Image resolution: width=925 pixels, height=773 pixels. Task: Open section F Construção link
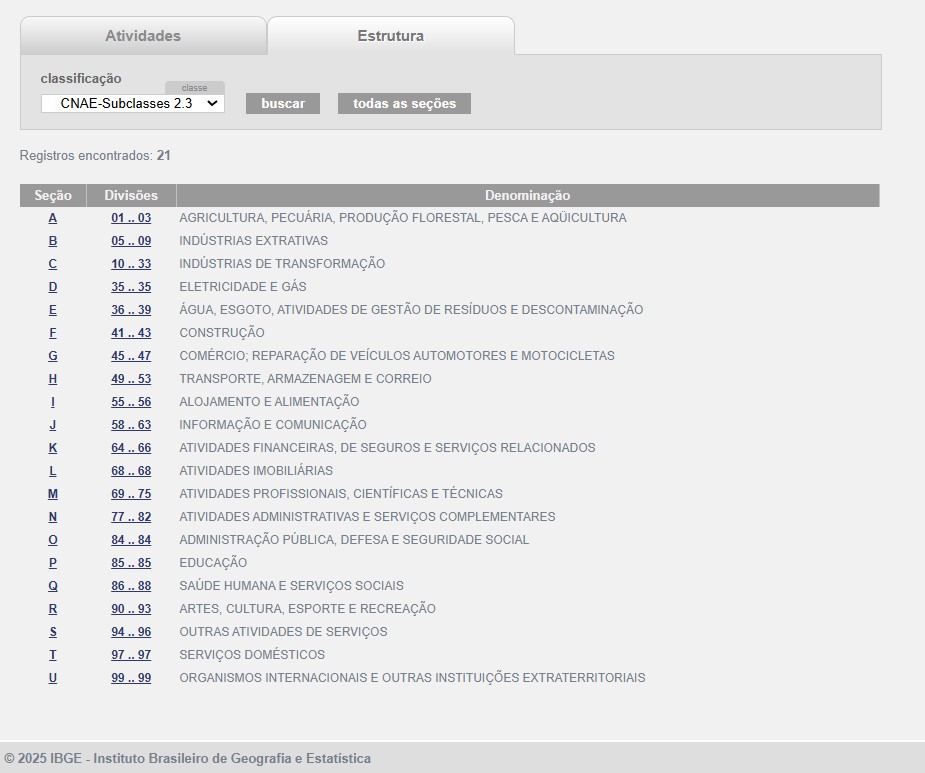click(53, 333)
